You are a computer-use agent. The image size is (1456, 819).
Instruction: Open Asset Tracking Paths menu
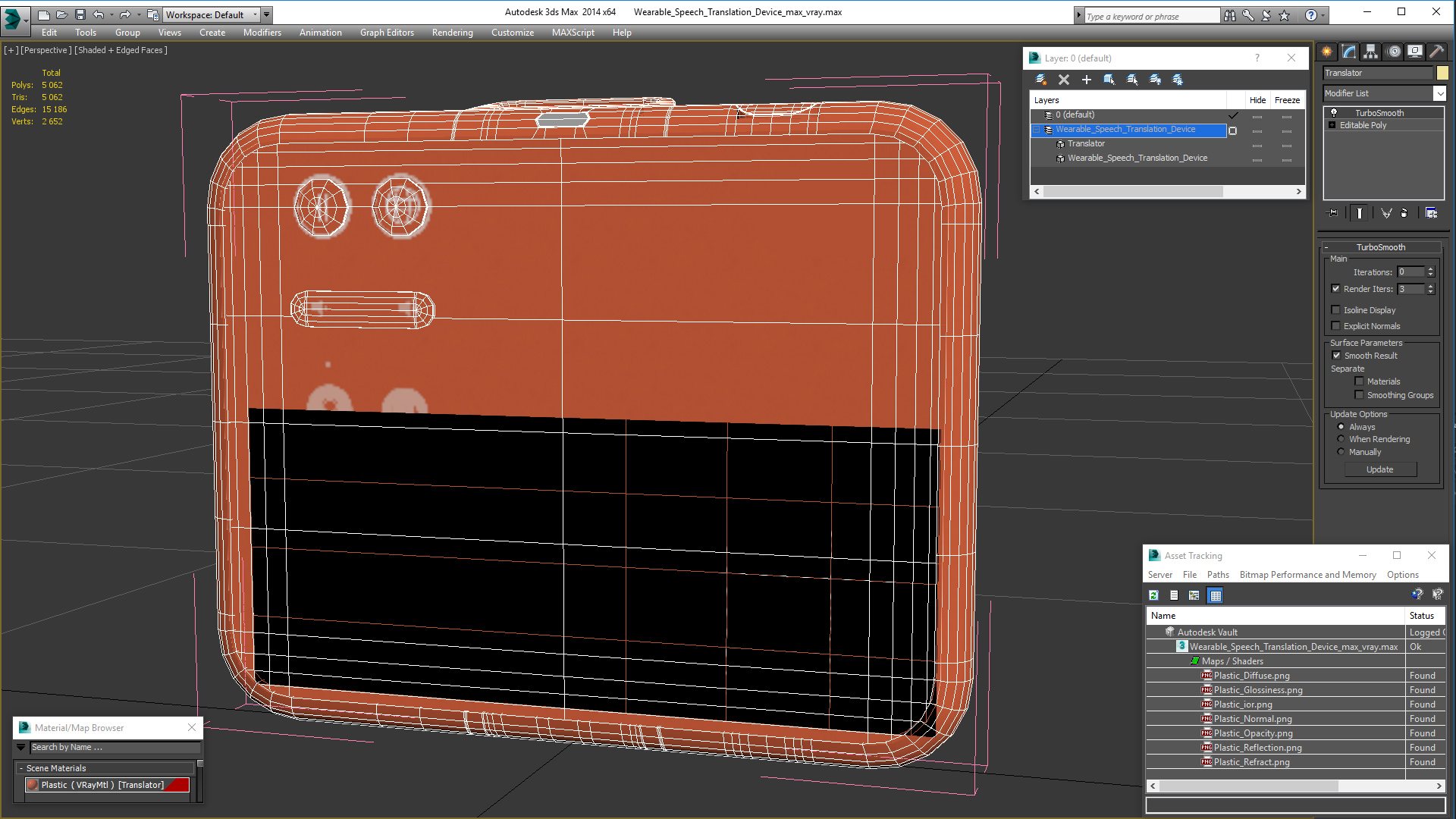tap(1218, 575)
